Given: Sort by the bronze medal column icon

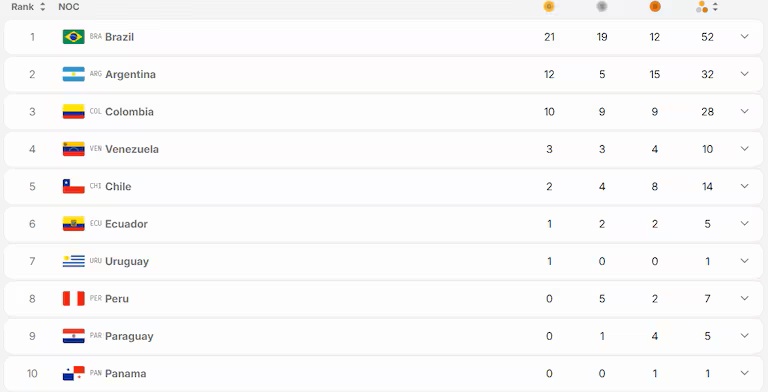Looking at the screenshot, I should click(x=655, y=7).
